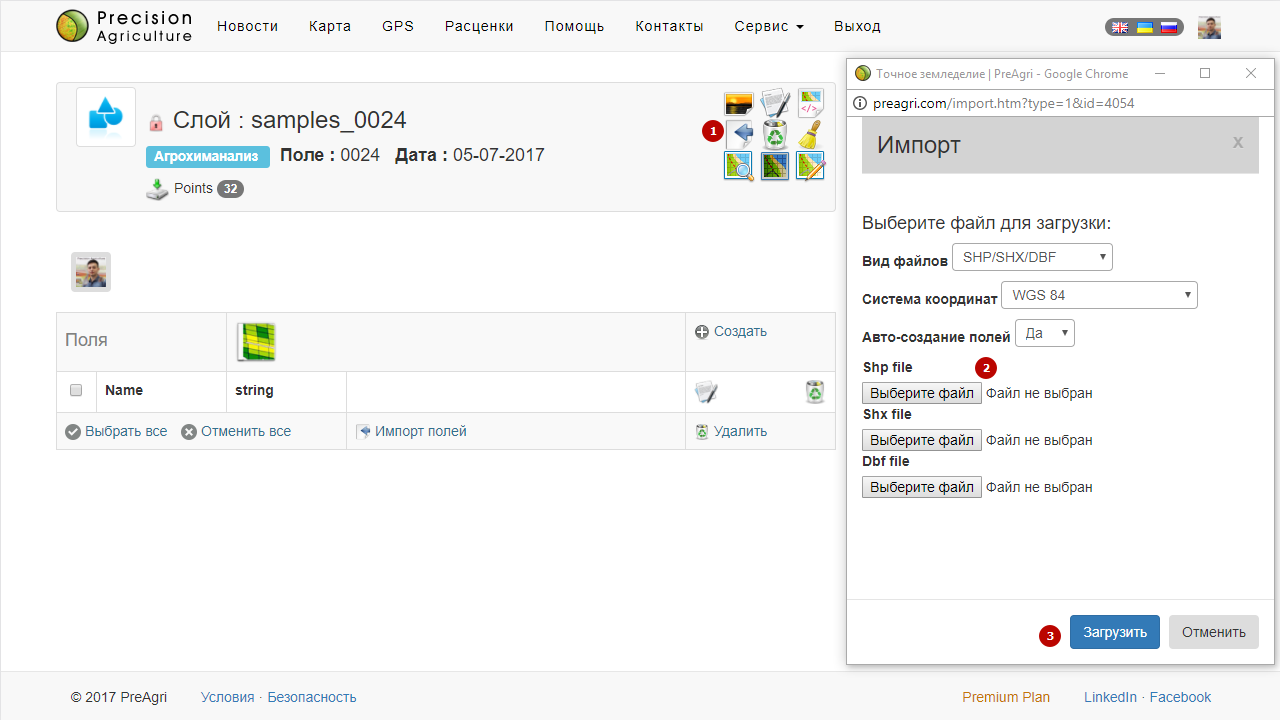Open map view with magnifier icon
This screenshot has width=1280, height=720.
coord(738,166)
